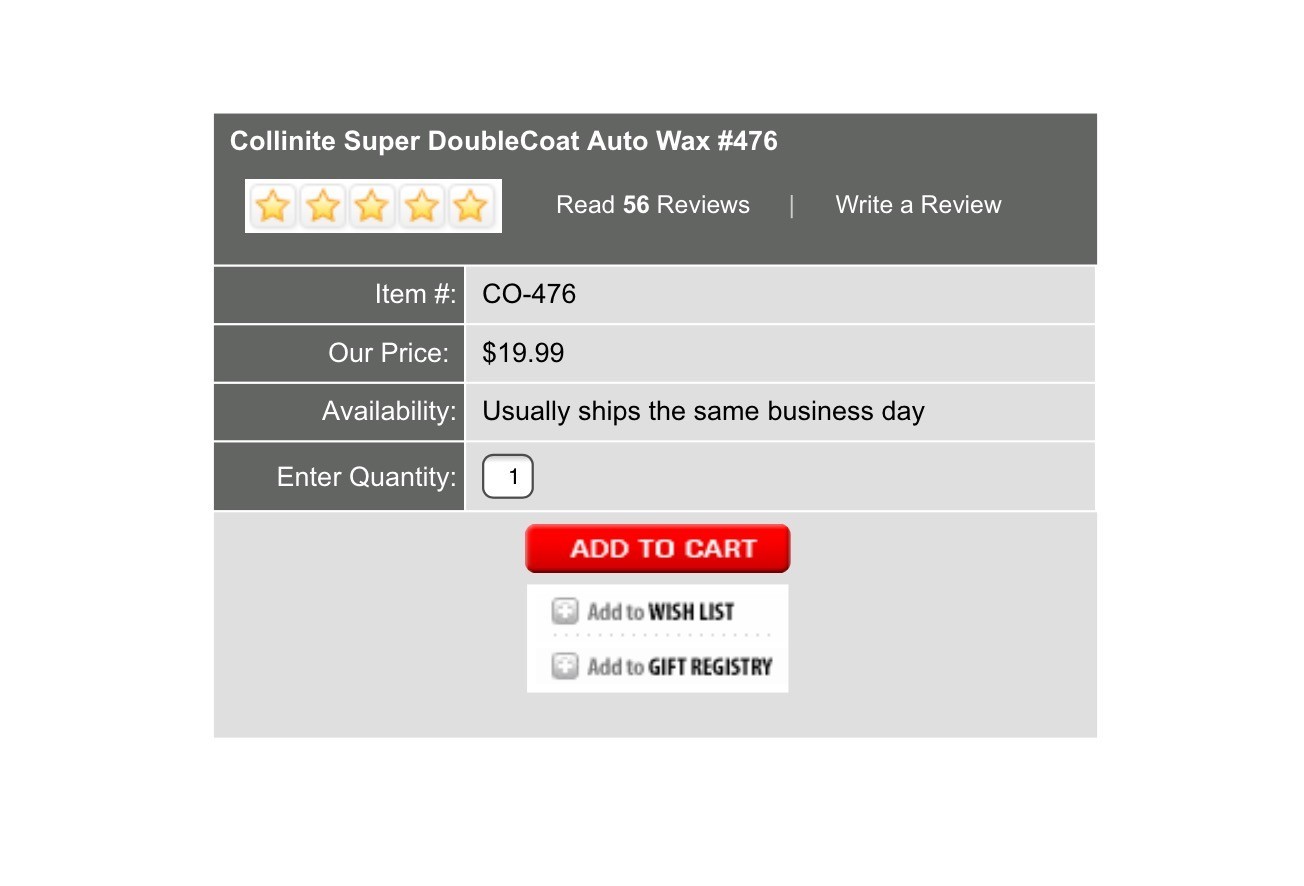
Task: Open the Read 56 Reviews link
Action: coord(653,205)
